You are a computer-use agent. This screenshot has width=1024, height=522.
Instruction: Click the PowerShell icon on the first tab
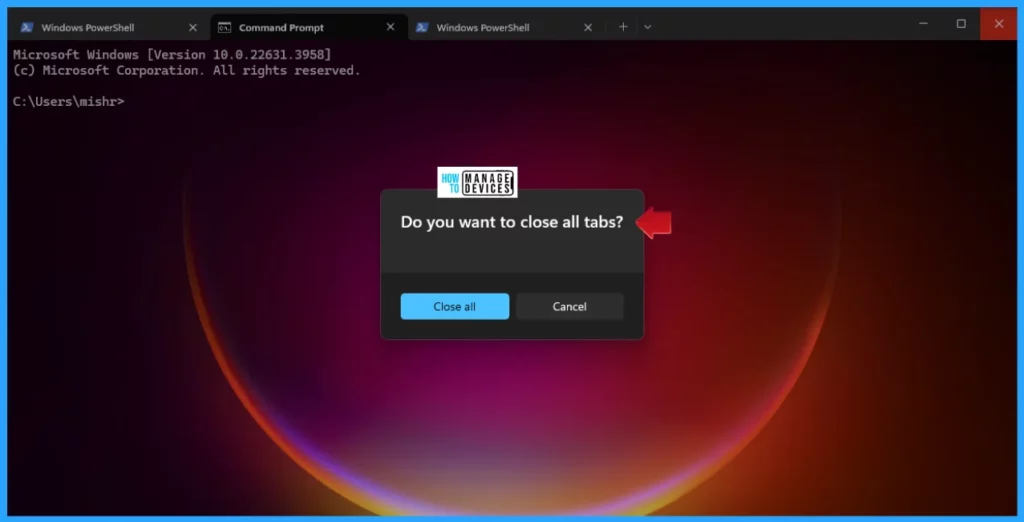27,27
